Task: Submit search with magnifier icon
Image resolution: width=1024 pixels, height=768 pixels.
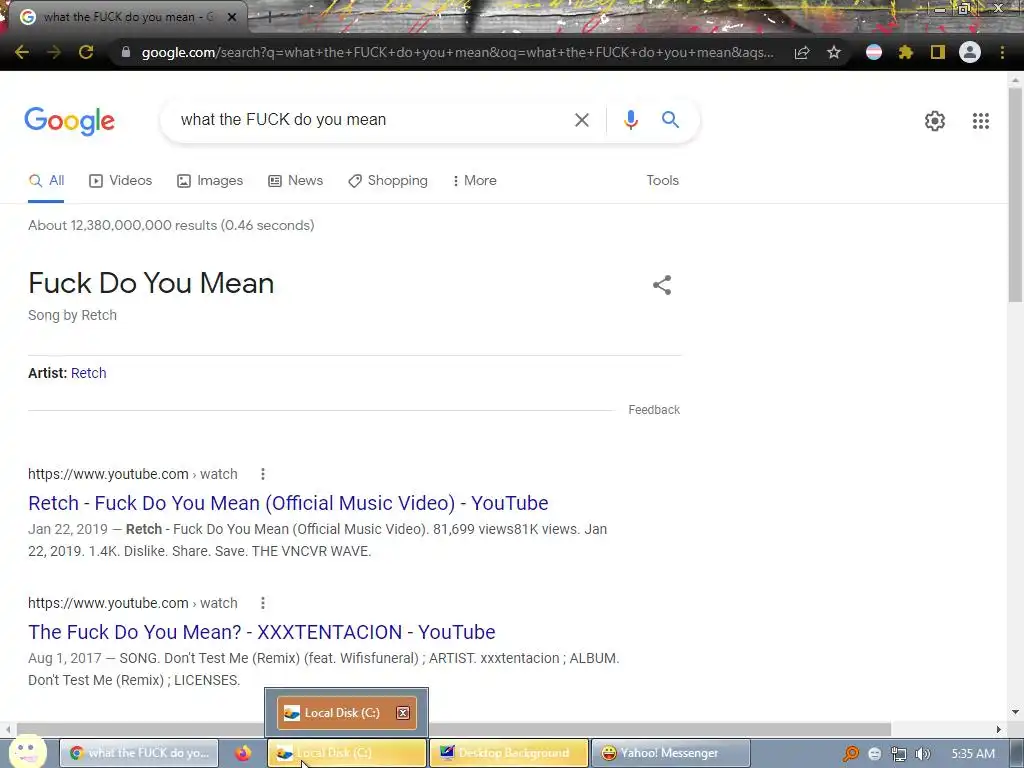Action: (670, 120)
